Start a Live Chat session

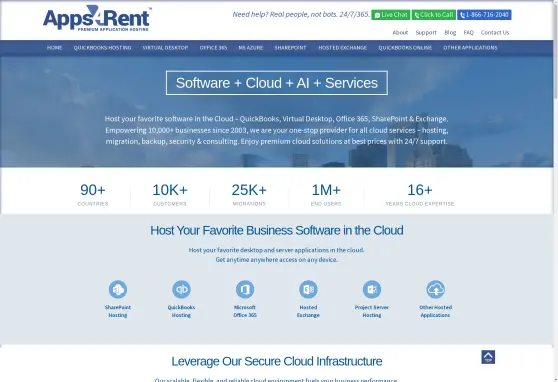[x=391, y=15]
